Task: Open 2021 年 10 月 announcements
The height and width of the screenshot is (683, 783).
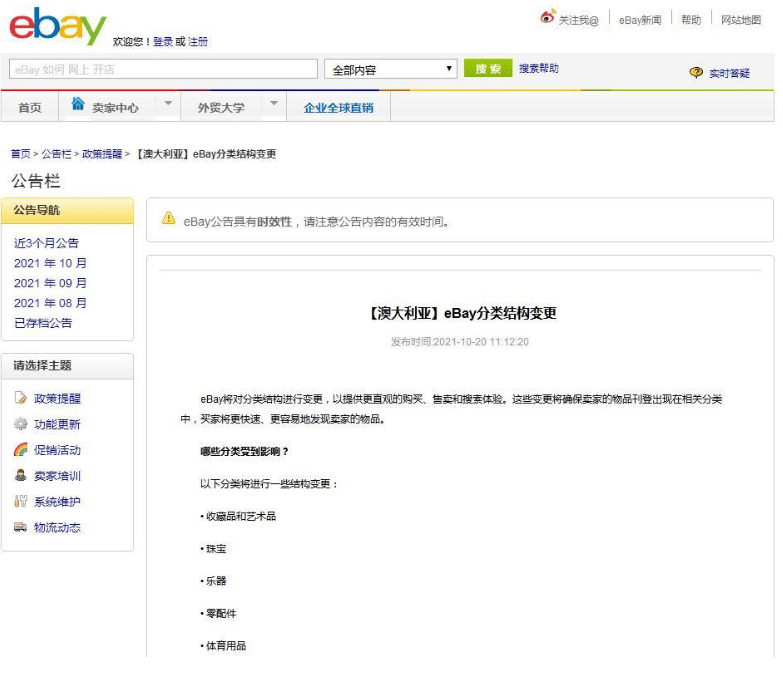Action: (x=50, y=263)
